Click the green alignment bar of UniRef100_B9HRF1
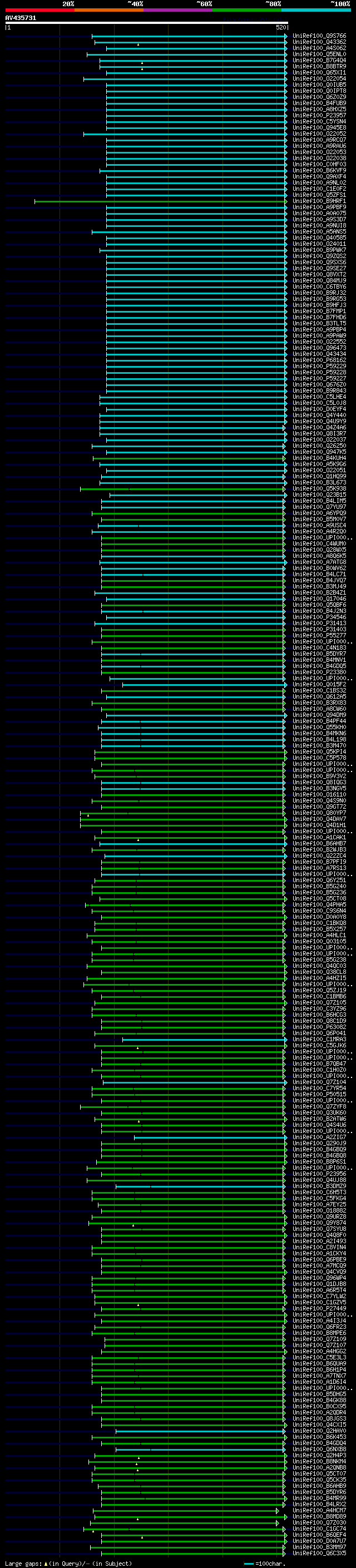The height and width of the screenshot is (1568, 356). [x=160, y=201]
